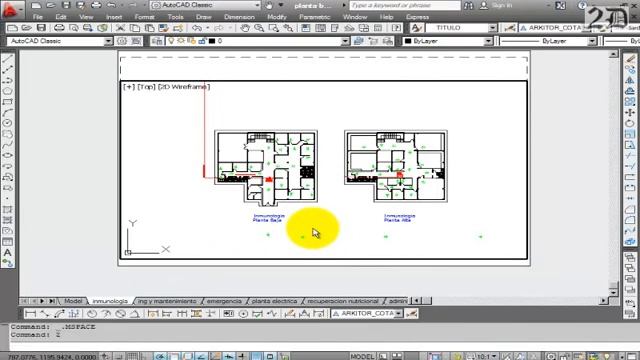Viewport: 640px width, 360px height.
Task: Click the vertical scrollbar down arrow
Action: pos(613,292)
